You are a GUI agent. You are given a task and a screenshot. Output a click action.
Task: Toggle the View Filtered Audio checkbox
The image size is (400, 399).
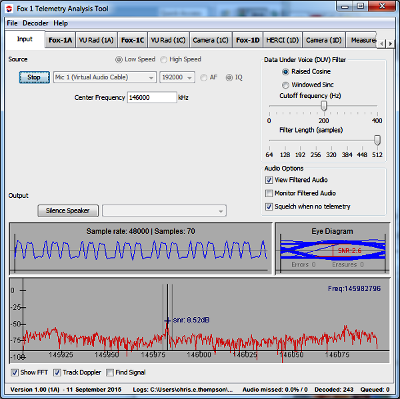point(269,180)
